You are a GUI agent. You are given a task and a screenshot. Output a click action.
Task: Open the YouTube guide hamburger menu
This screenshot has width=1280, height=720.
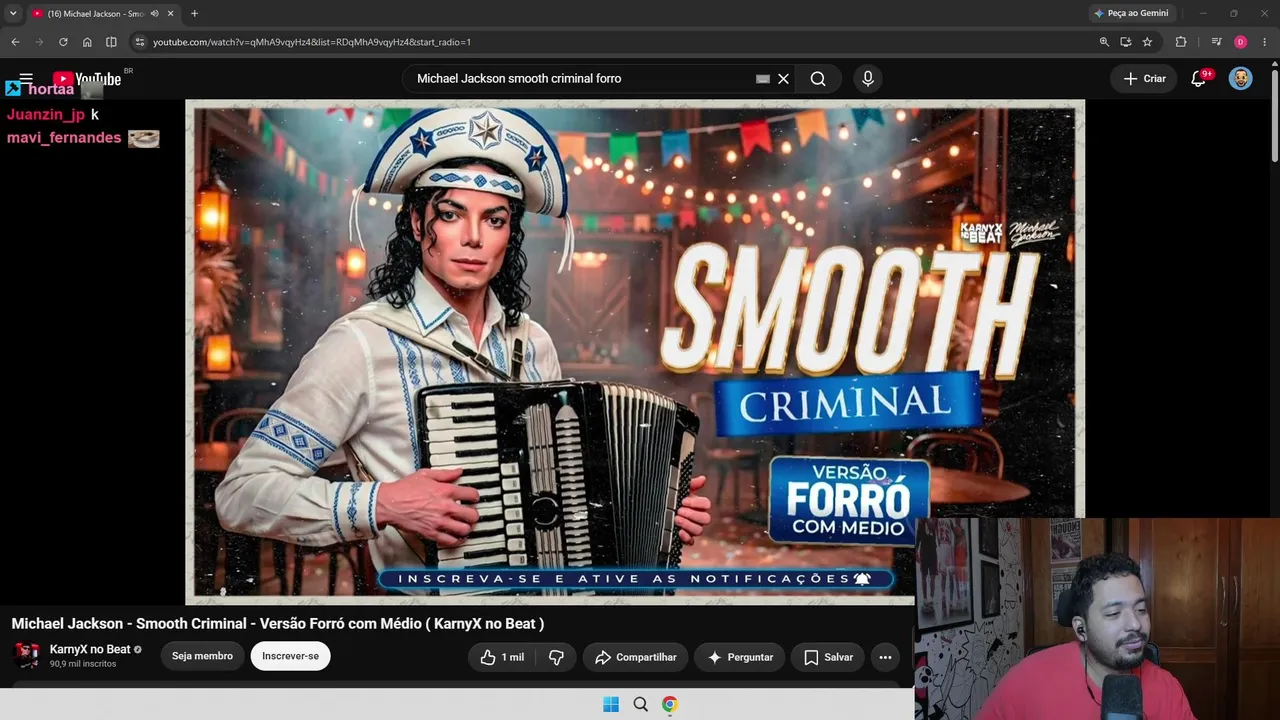coord(26,78)
